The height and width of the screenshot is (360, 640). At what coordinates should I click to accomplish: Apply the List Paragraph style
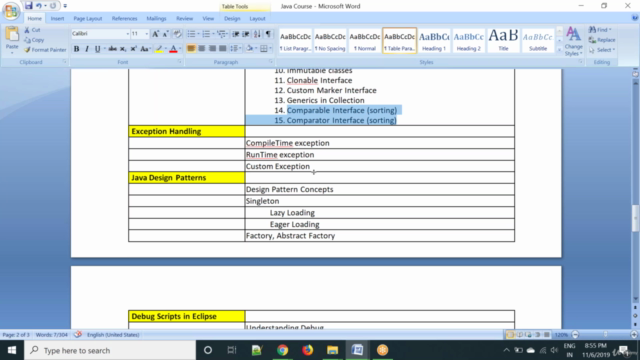pyautogui.click(x=295, y=40)
